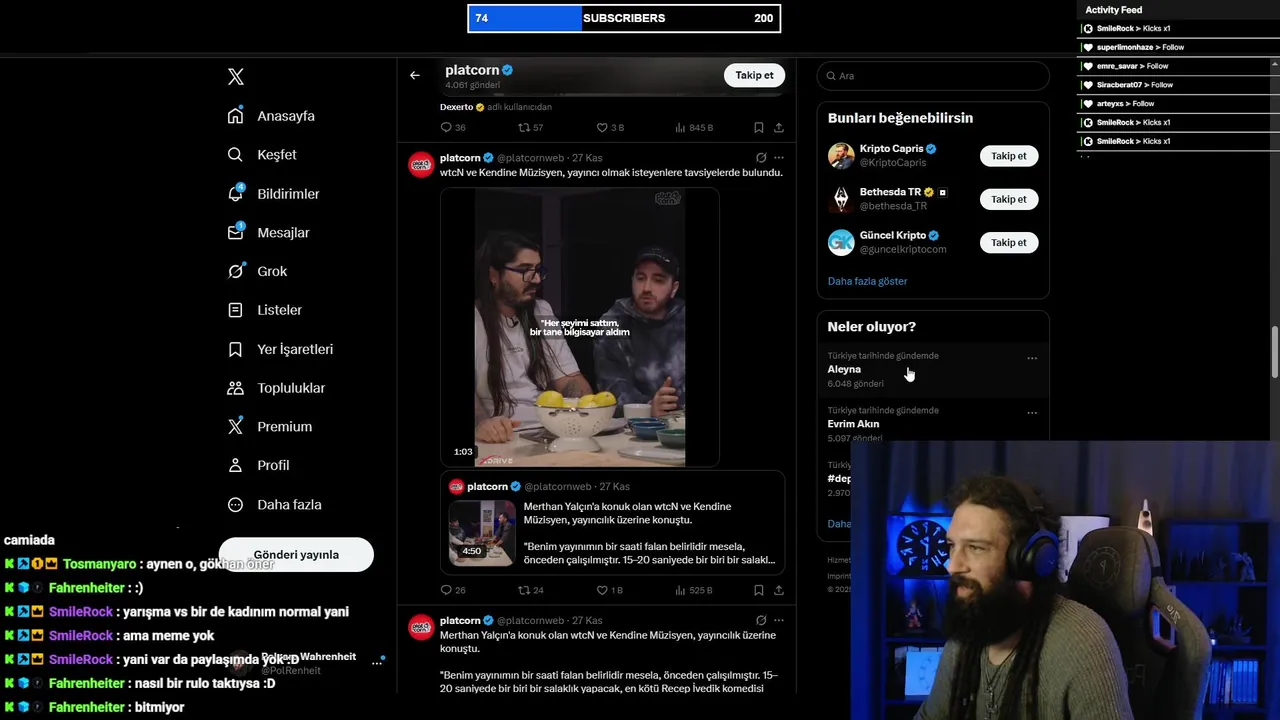Open Yer İşaretleri bookmarks page
Viewport: 1280px width, 720px height.
coord(295,349)
